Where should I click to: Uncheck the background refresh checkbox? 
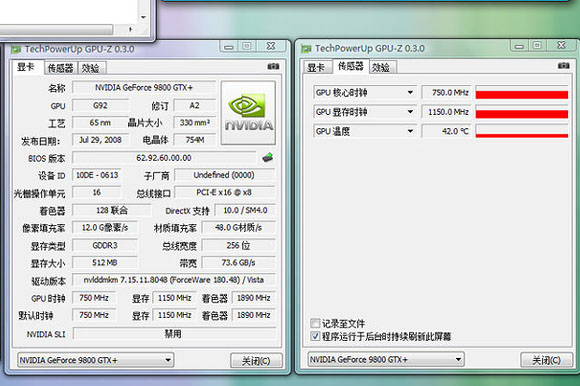click(315, 336)
